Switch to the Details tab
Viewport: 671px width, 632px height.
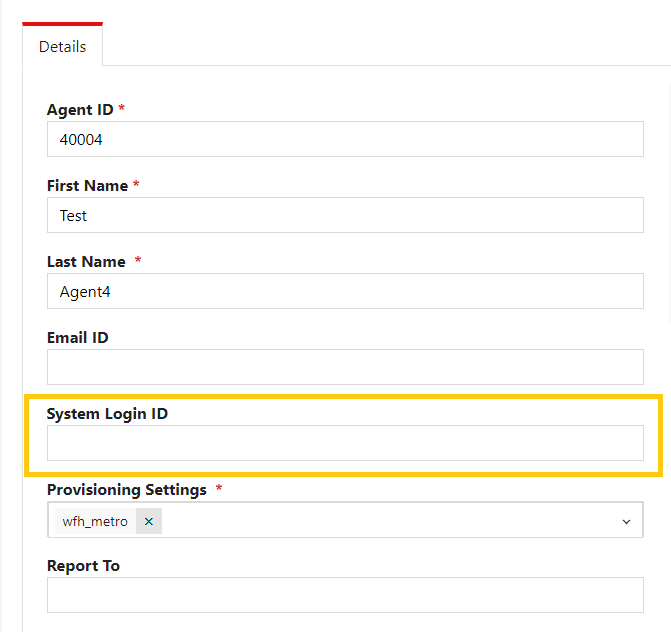[62, 47]
